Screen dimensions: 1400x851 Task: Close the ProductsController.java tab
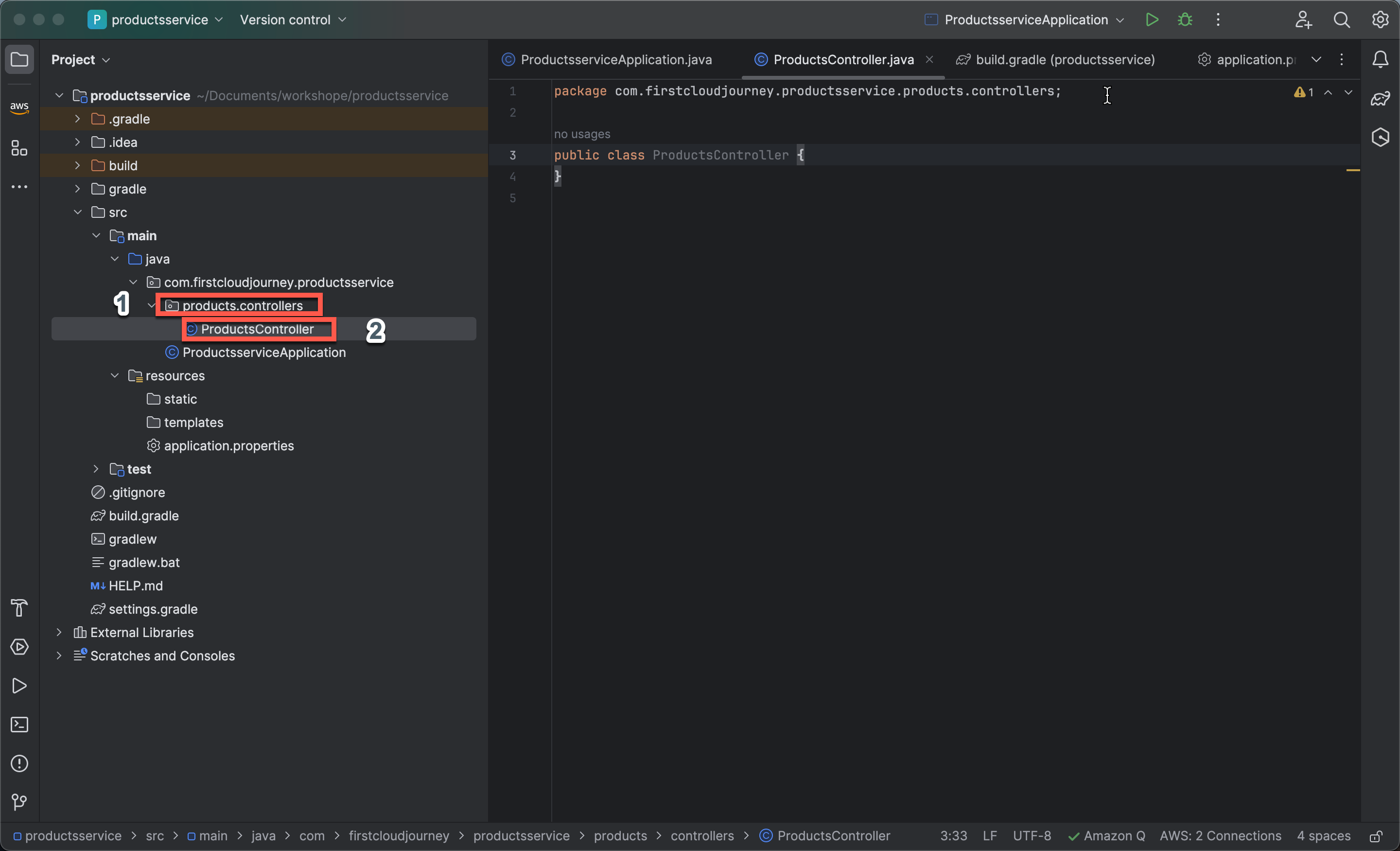click(x=929, y=59)
